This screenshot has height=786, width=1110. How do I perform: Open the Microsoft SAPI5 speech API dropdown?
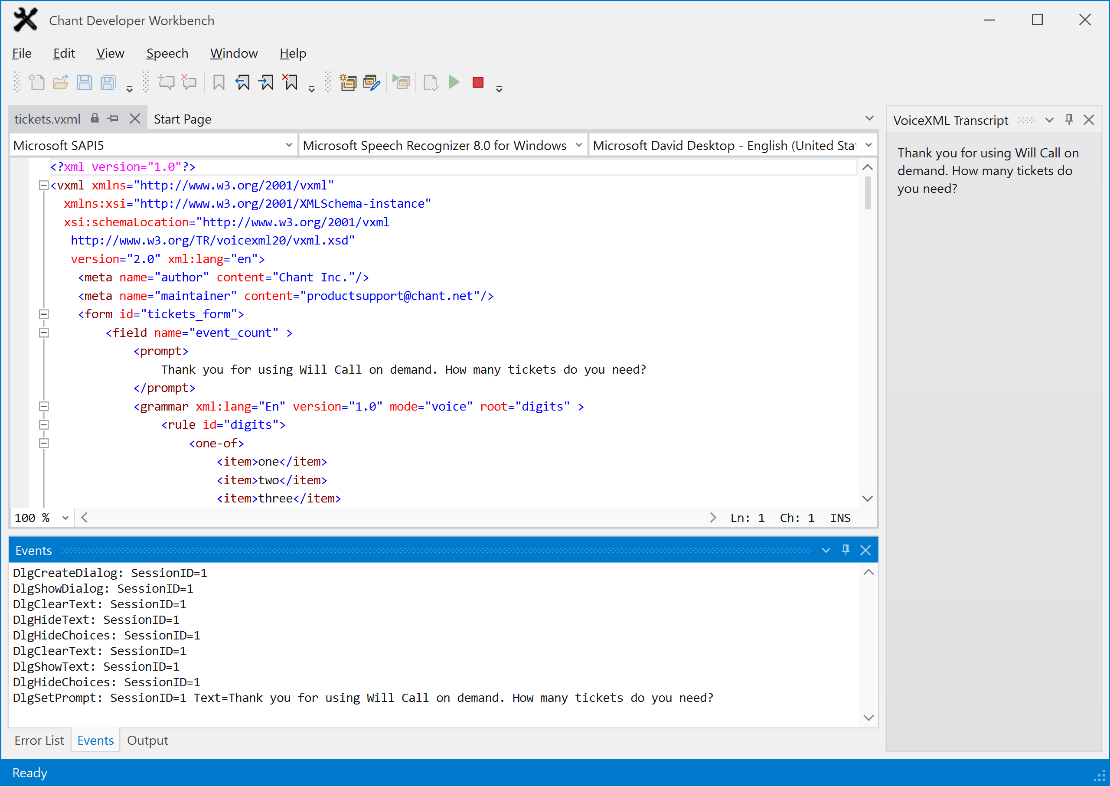point(289,145)
